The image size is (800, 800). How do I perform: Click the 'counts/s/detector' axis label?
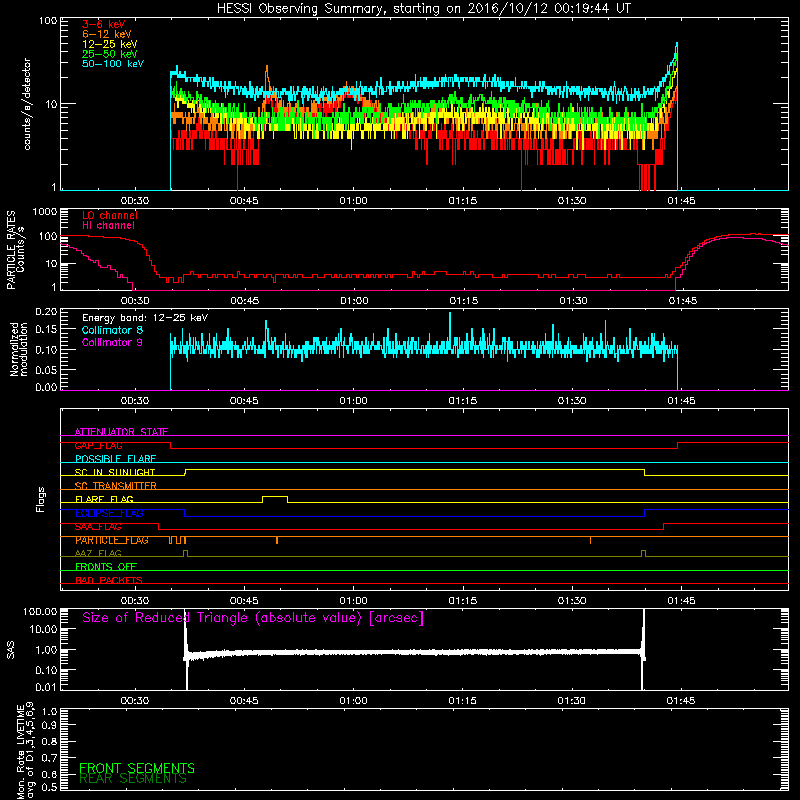tap(27, 104)
